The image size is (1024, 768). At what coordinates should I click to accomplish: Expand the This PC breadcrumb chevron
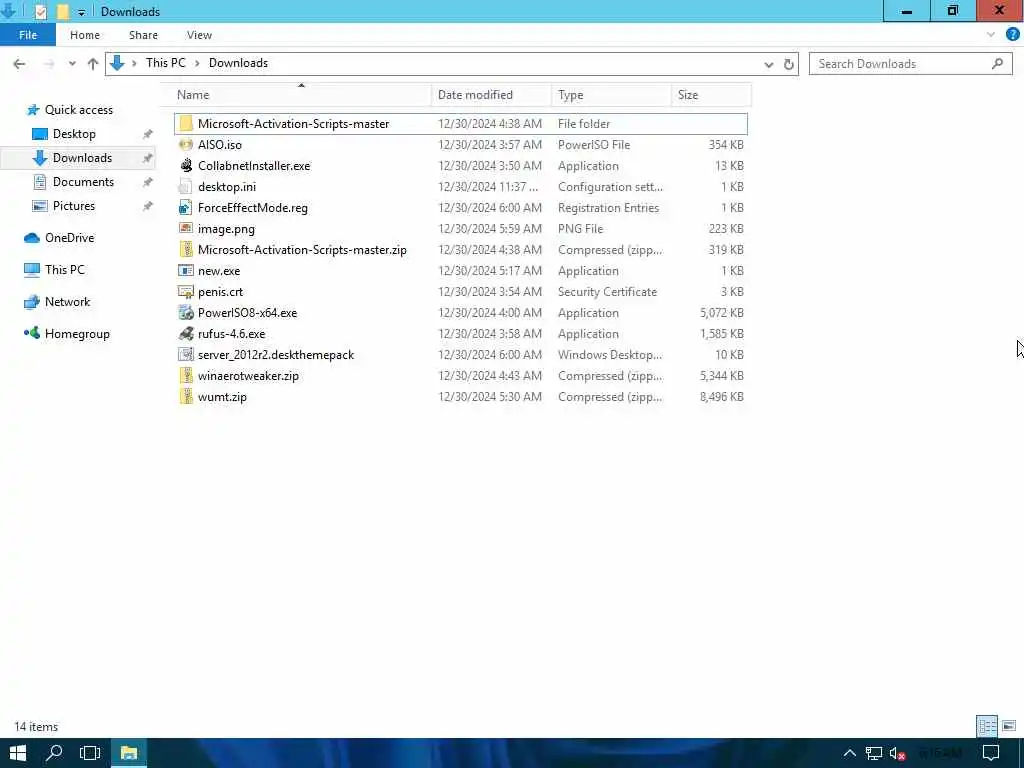(x=197, y=63)
